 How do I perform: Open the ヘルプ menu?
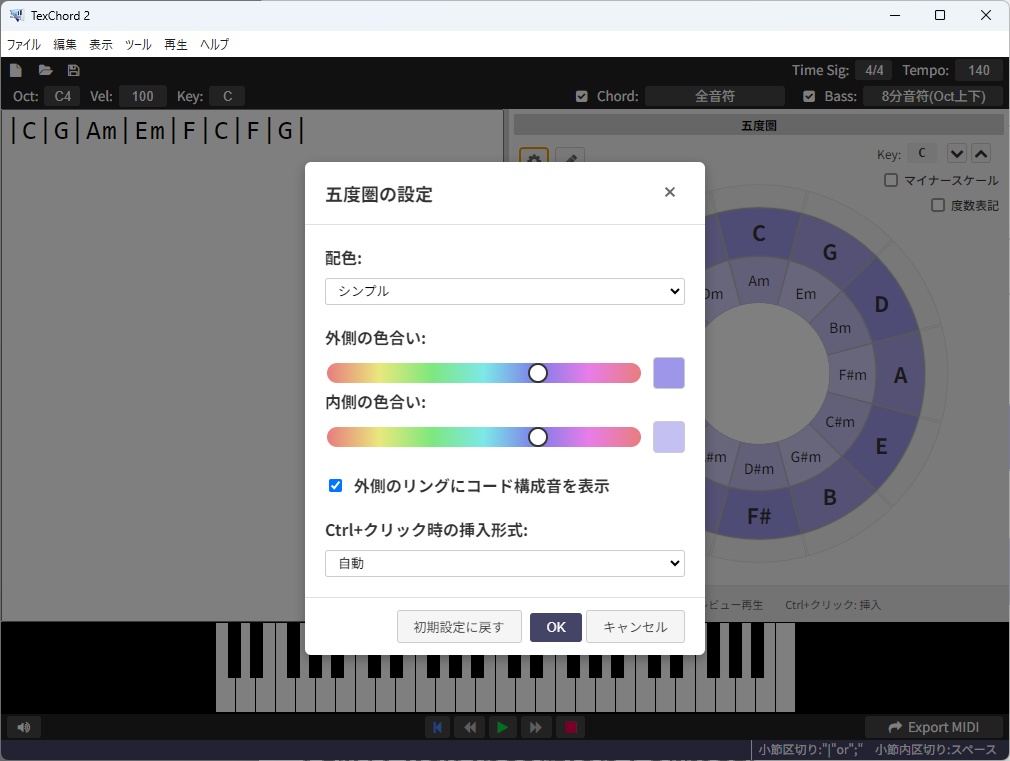coord(214,44)
